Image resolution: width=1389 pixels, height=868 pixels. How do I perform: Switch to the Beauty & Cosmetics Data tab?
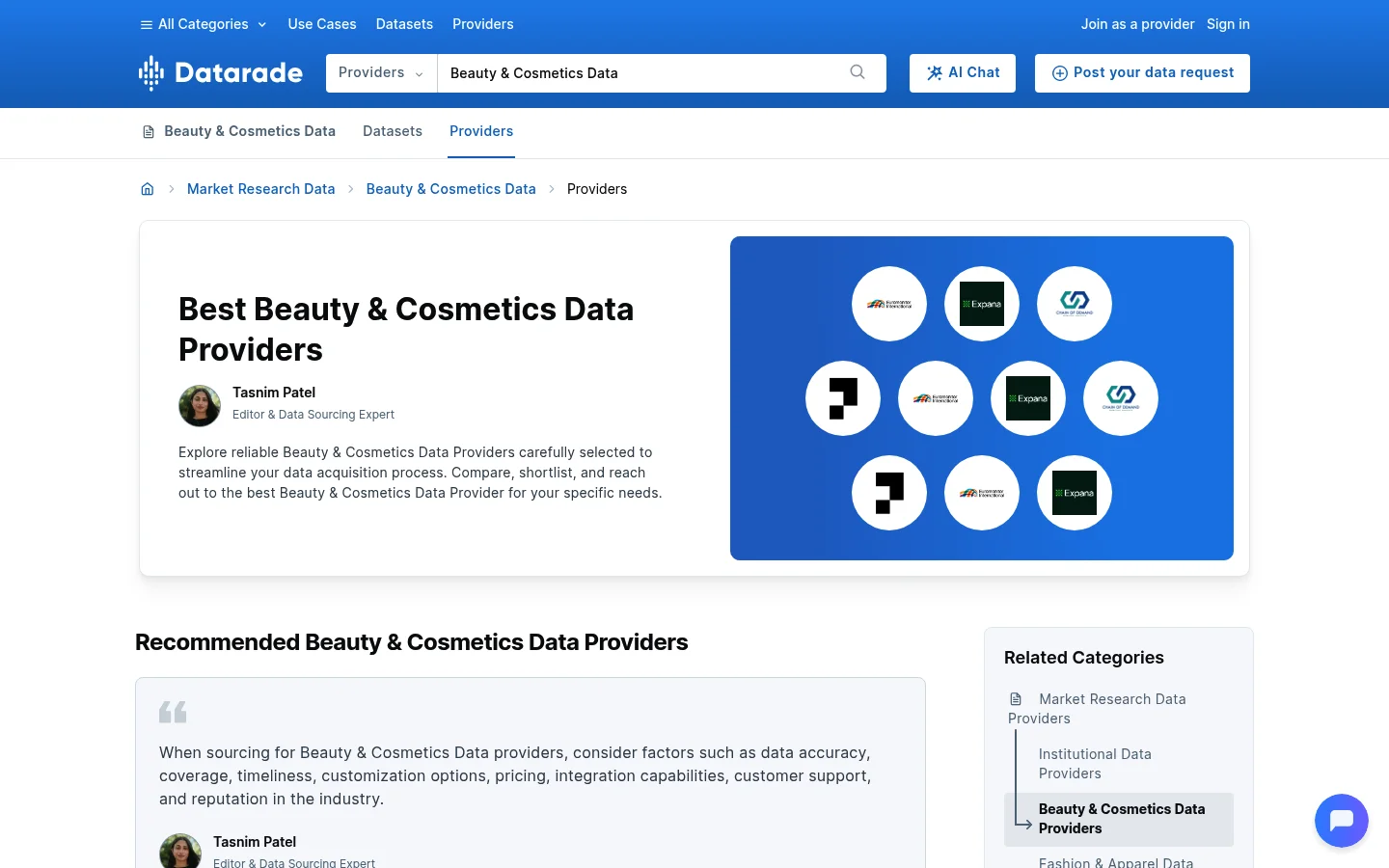pos(239,132)
